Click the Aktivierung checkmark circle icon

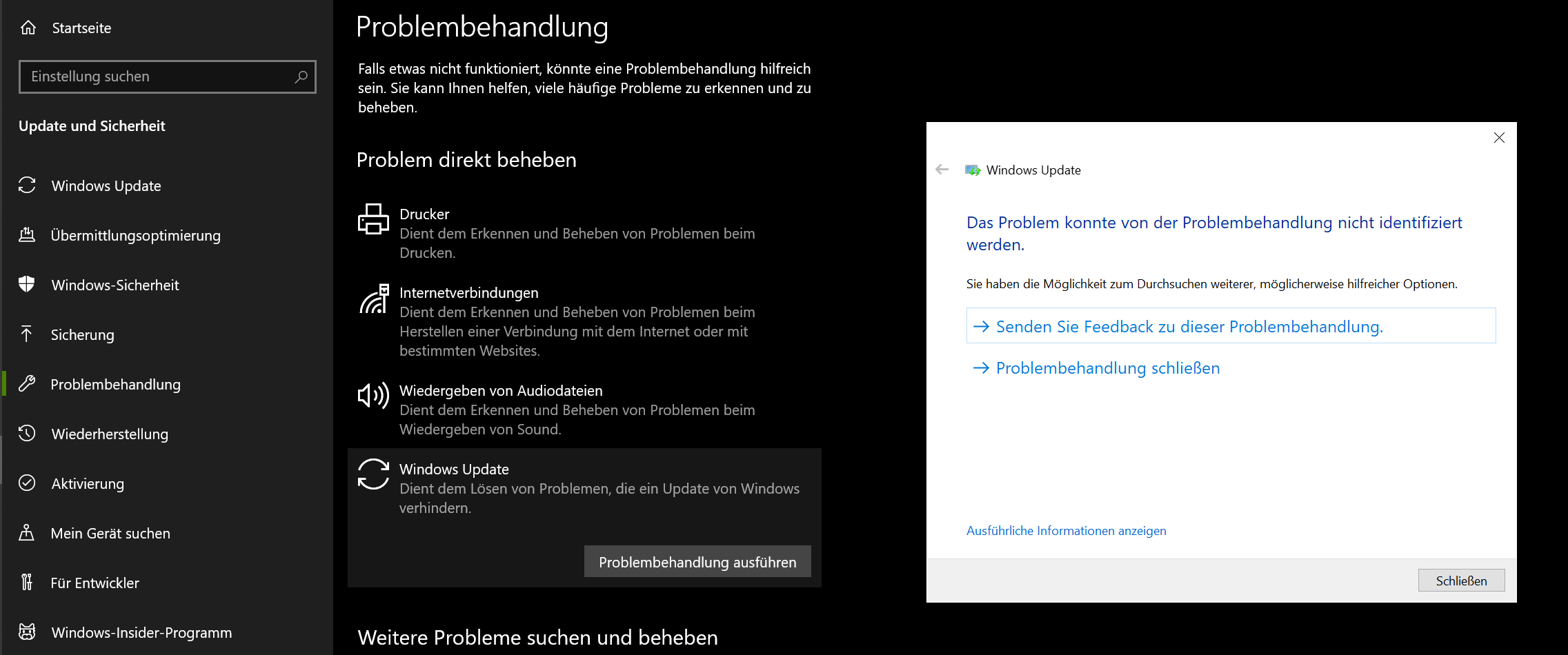point(27,483)
